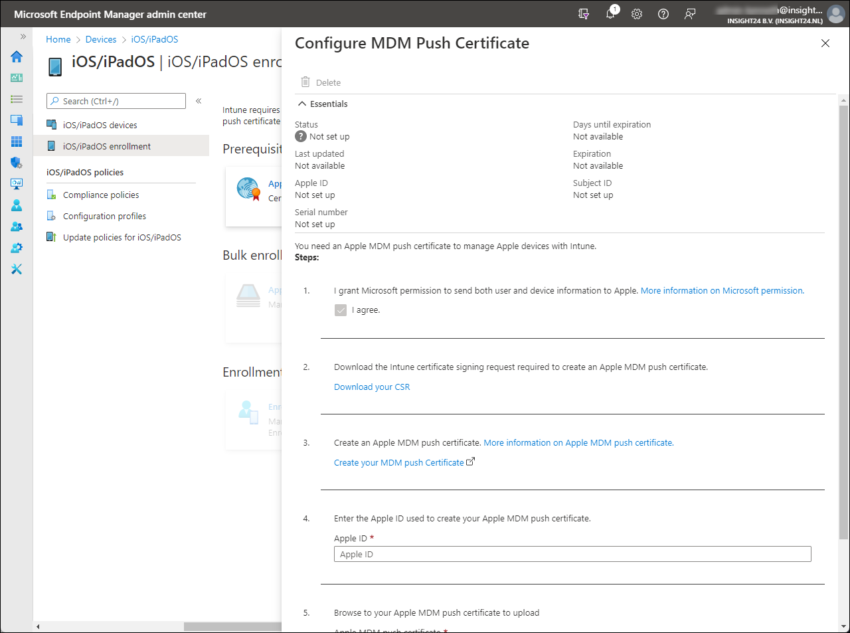
Task: Open the feedback icon in header
Action: pyautogui.click(x=690, y=14)
